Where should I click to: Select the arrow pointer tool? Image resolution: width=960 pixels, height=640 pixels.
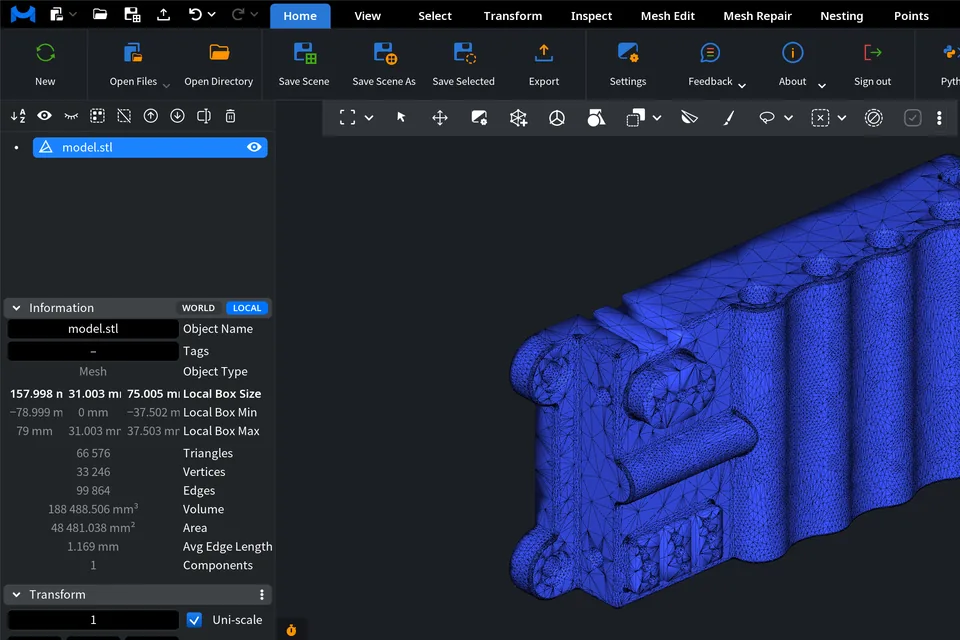click(x=401, y=118)
